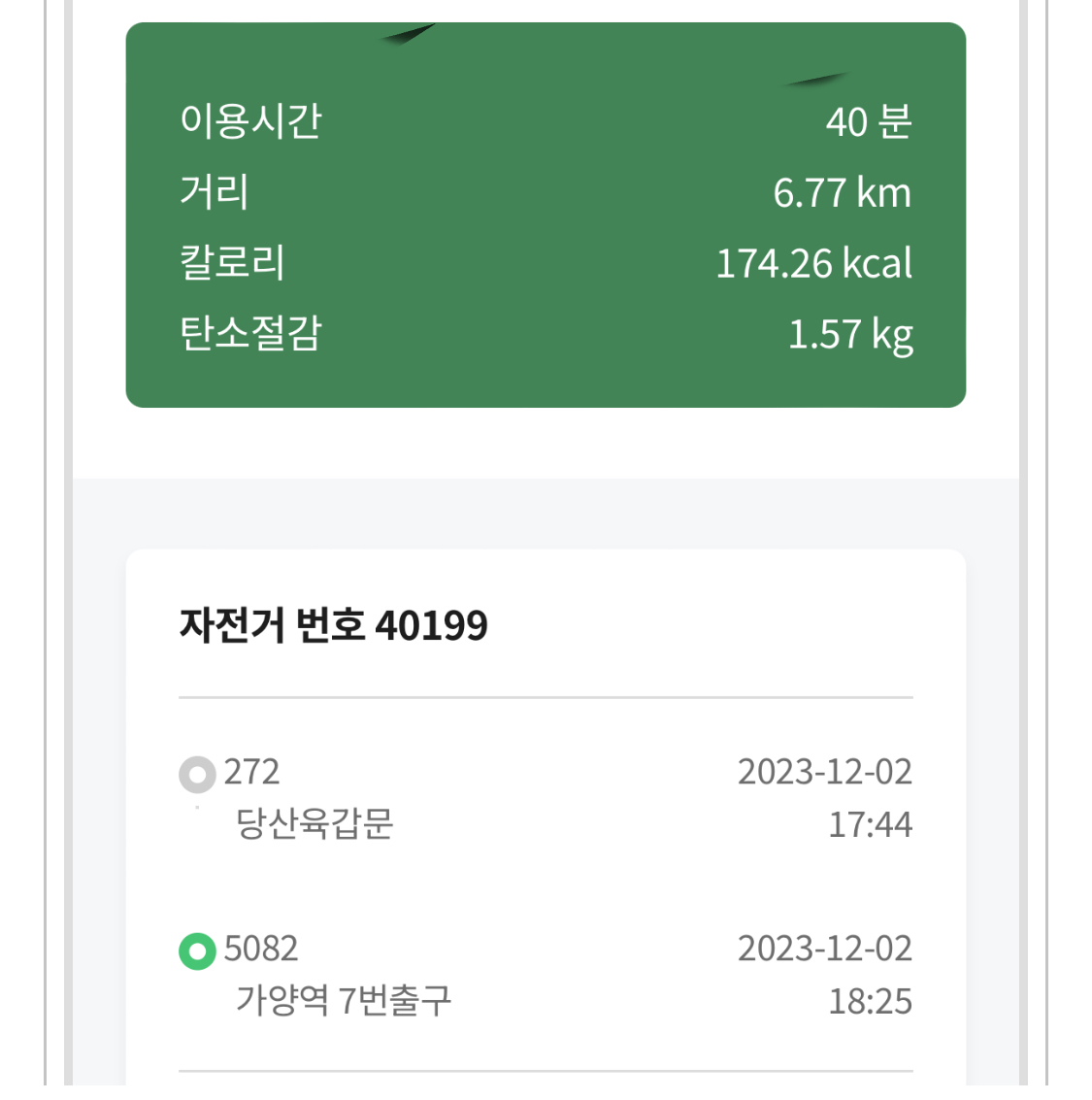The image size is (1092, 1100).
Task: Click the 18:25 return time
Action: [x=870, y=1002]
